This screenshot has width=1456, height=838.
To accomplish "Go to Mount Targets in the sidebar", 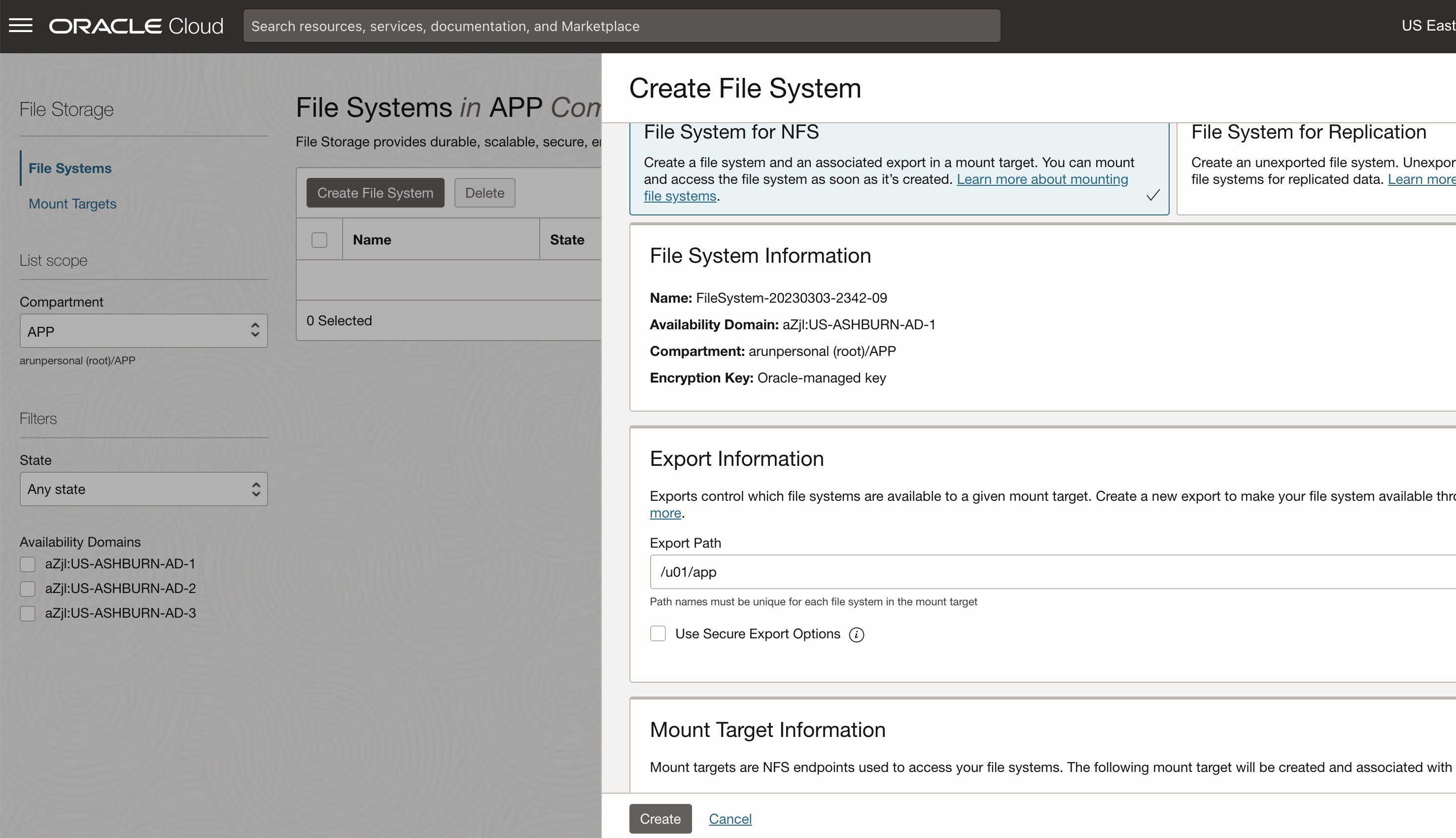I will click(x=72, y=204).
